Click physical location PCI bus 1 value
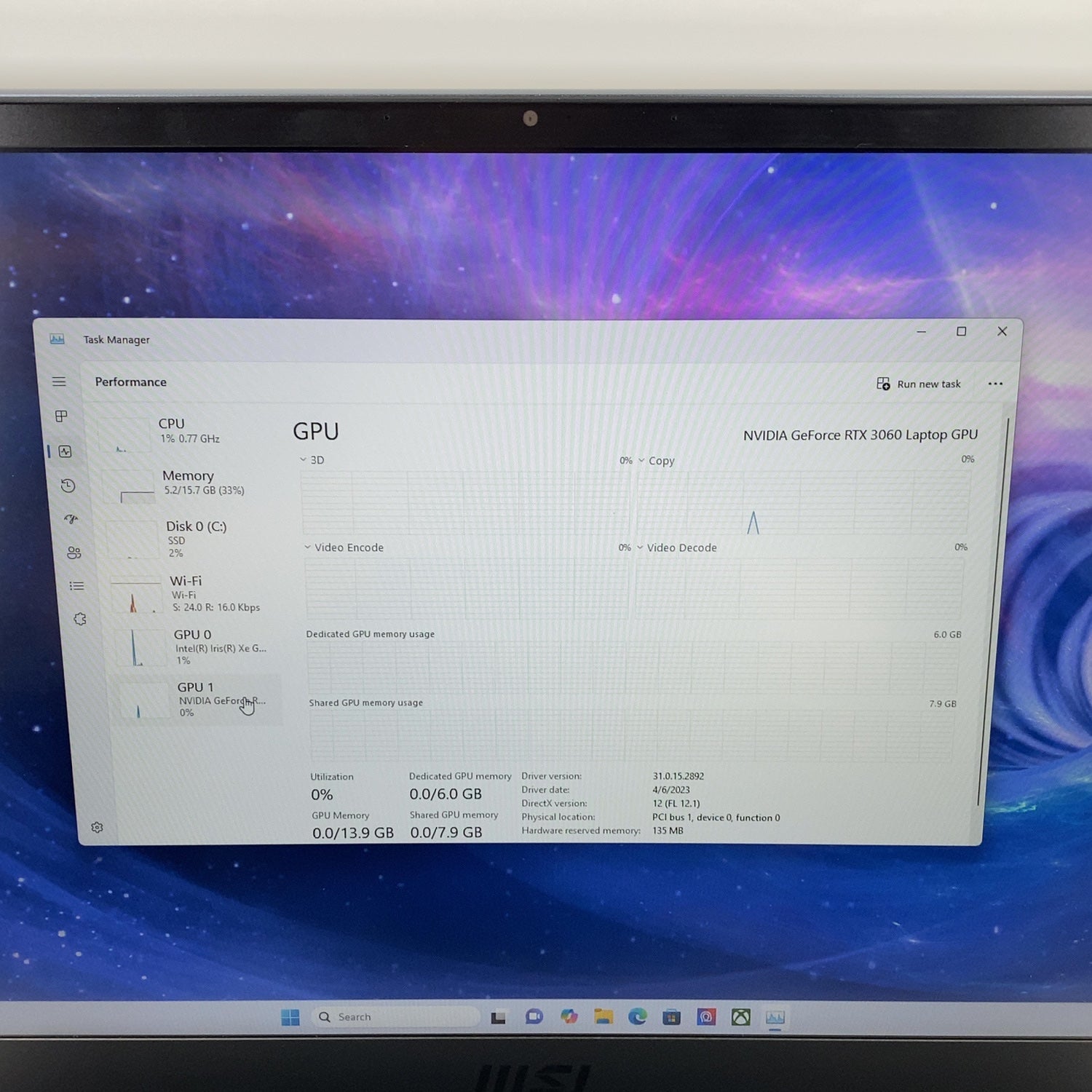 (x=716, y=818)
